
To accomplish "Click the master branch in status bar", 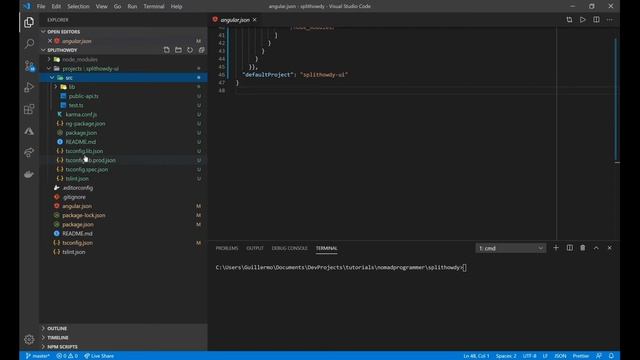I will (x=38, y=356).
